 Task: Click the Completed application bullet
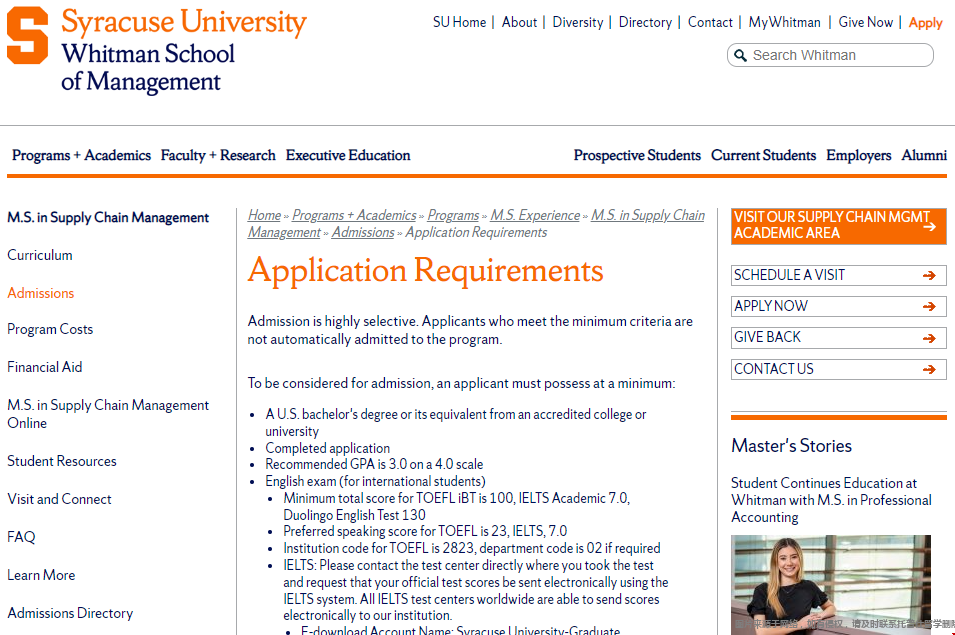pyautogui.click(x=327, y=448)
